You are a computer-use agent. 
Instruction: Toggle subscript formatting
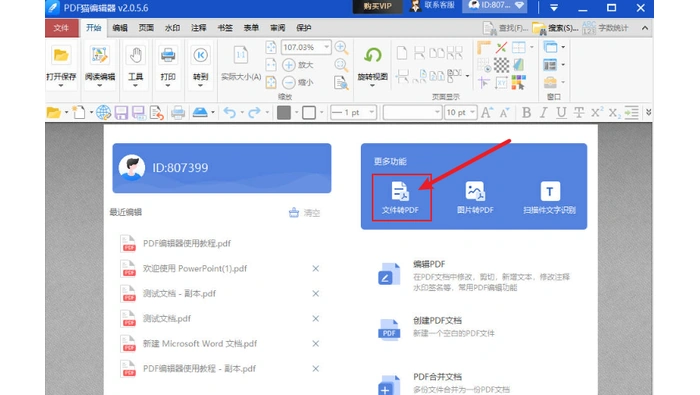point(615,113)
